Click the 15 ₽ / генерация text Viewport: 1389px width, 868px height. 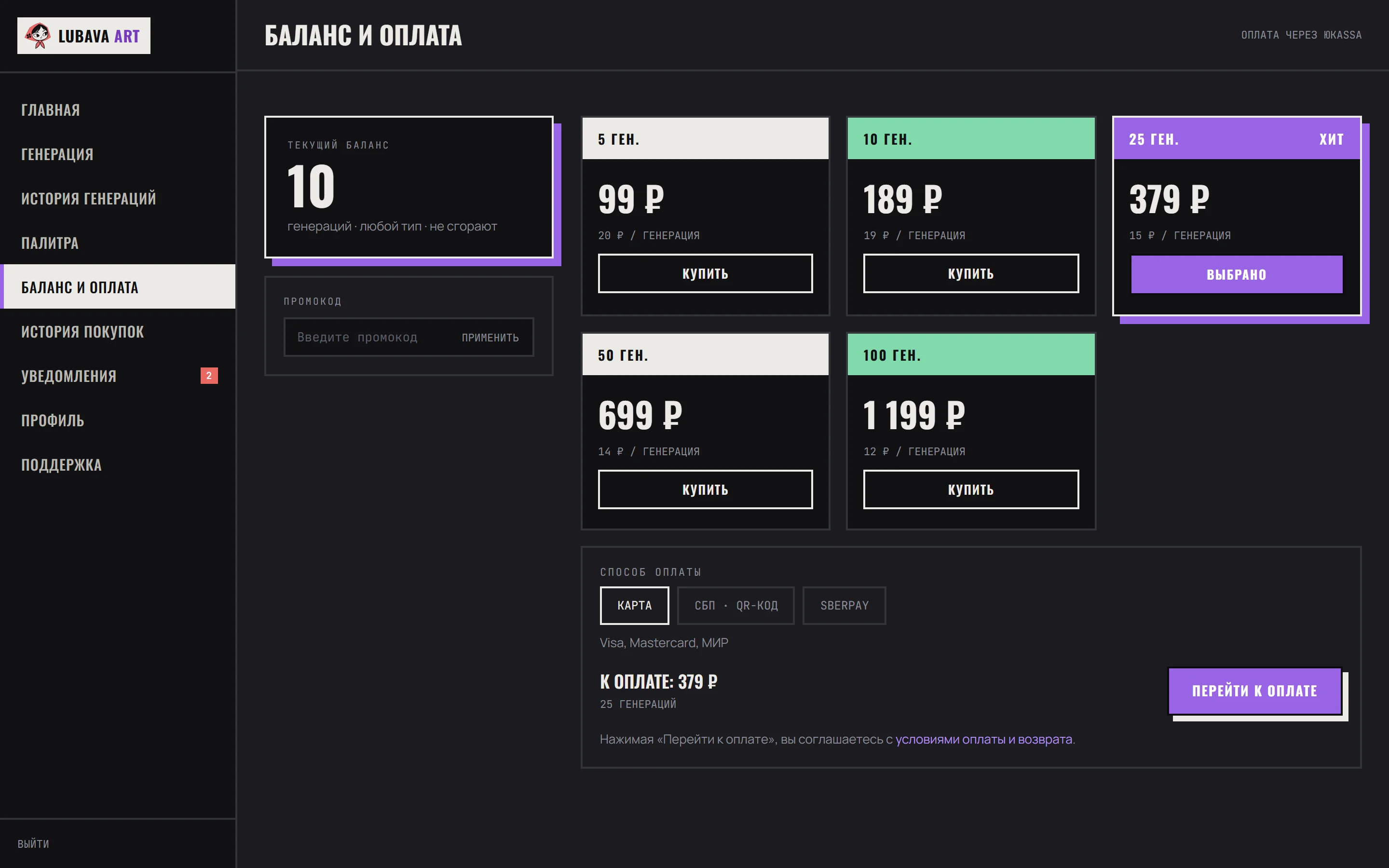tap(1180, 235)
